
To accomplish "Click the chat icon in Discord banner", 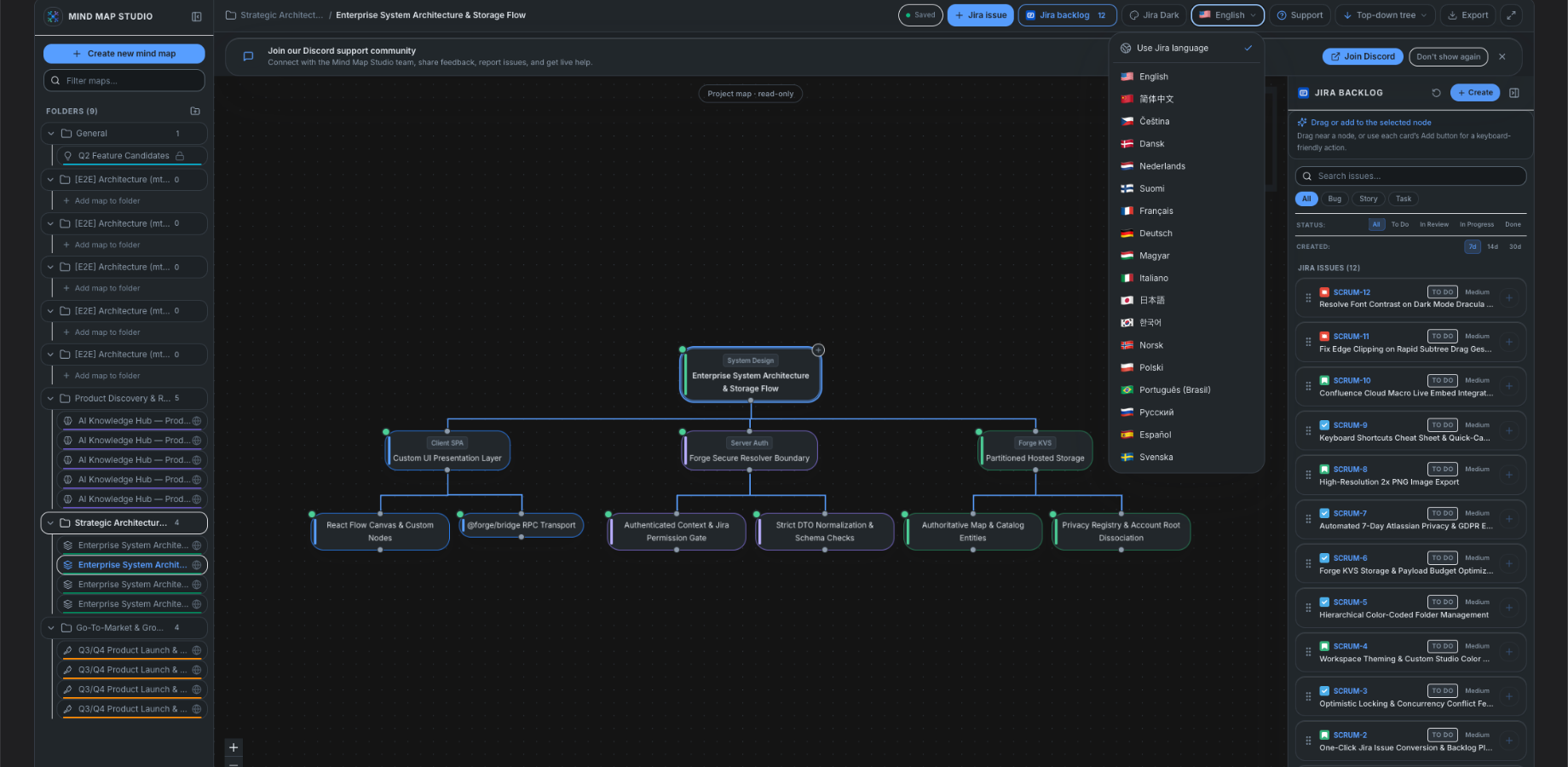I will [248, 56].
